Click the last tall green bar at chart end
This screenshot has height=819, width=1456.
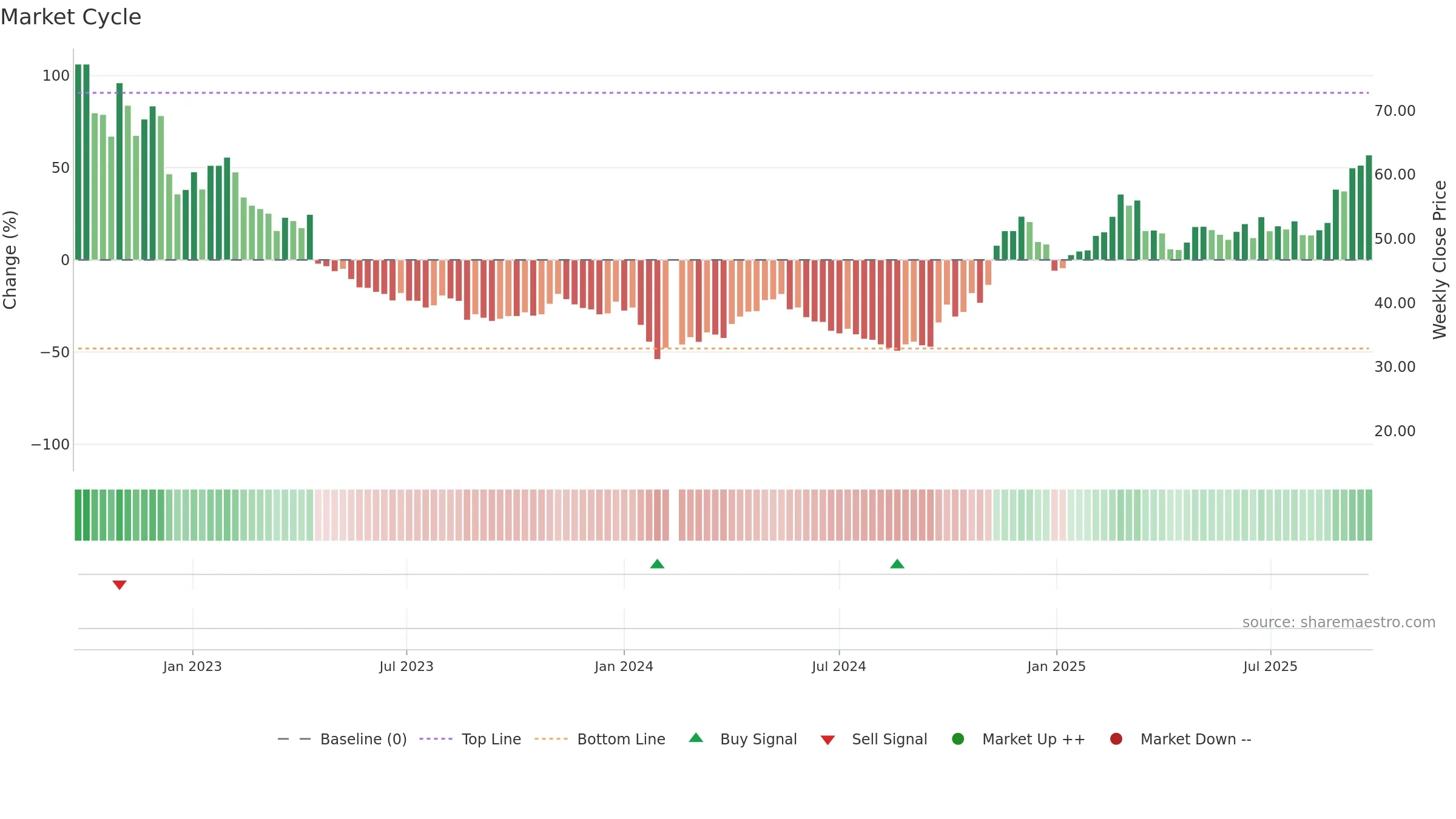(1369, 207)
